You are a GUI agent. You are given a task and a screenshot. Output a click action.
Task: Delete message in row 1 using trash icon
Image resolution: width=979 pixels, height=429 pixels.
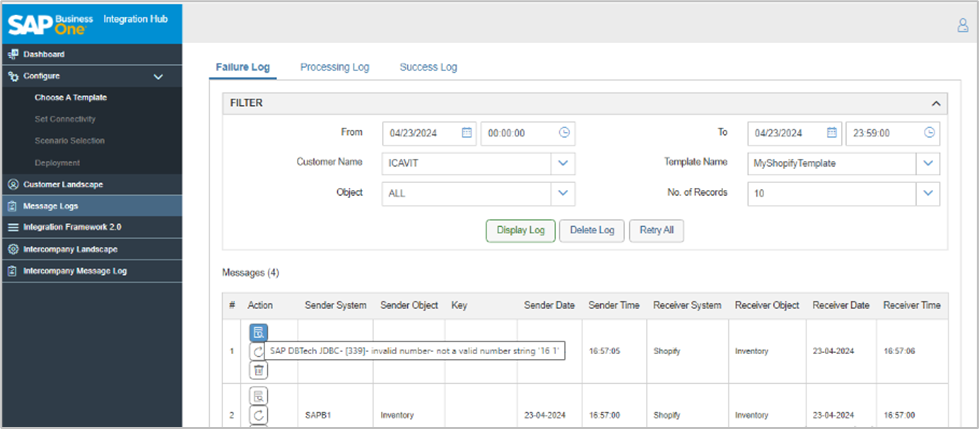point(258,370)
